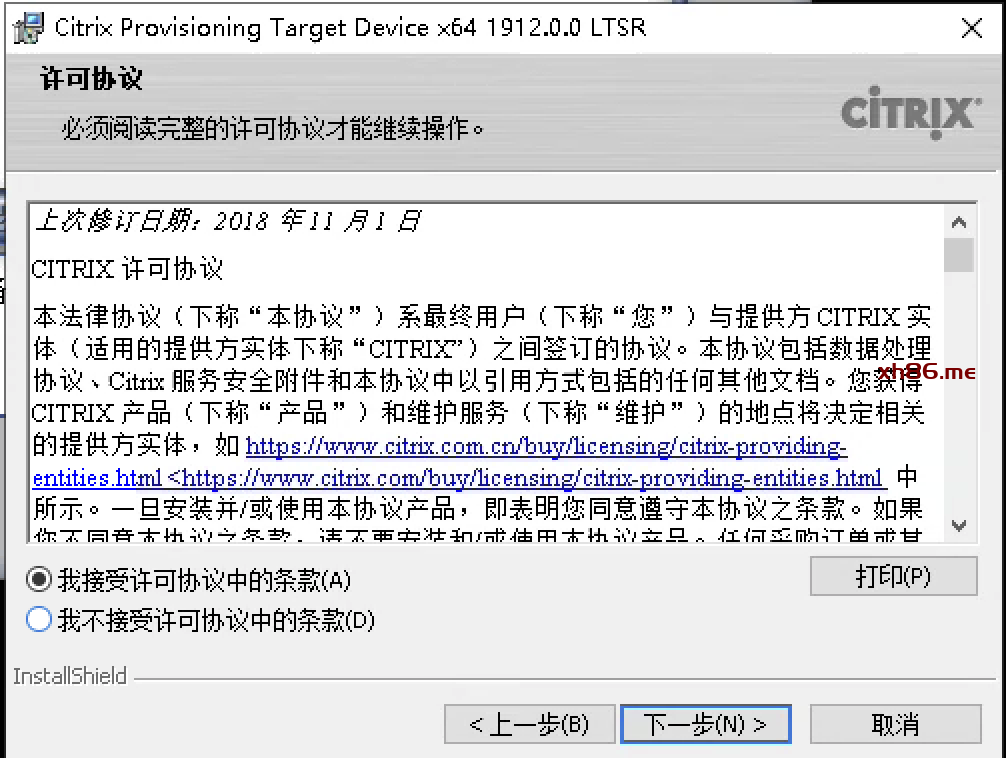Image resolution: width=1006 pixels, height=758 pixels.
Task: Cancel installation with 取消 button
Action: (895, 724)
